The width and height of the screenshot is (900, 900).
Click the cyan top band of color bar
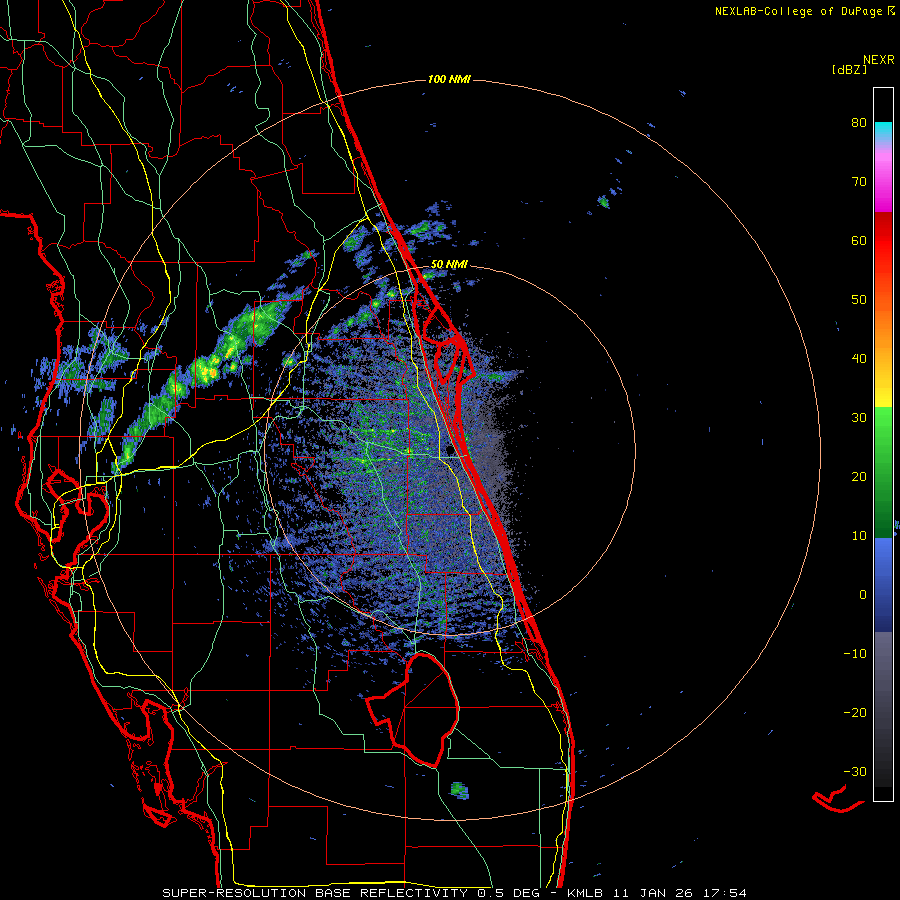pyautogui.click(x=883, y=129)
